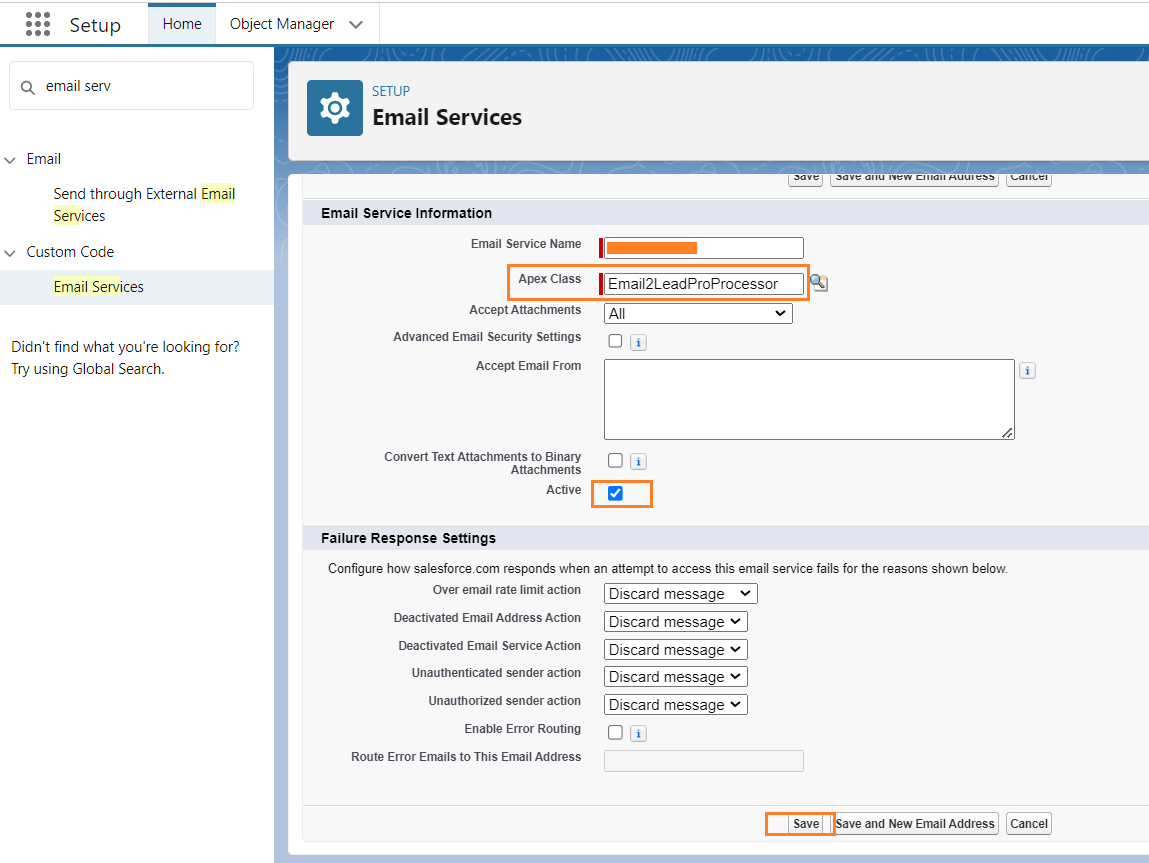Open the Accept Attachments dropdown
Screen dimensions: 1149x863
pyautogui.click(x=698, y=313)
